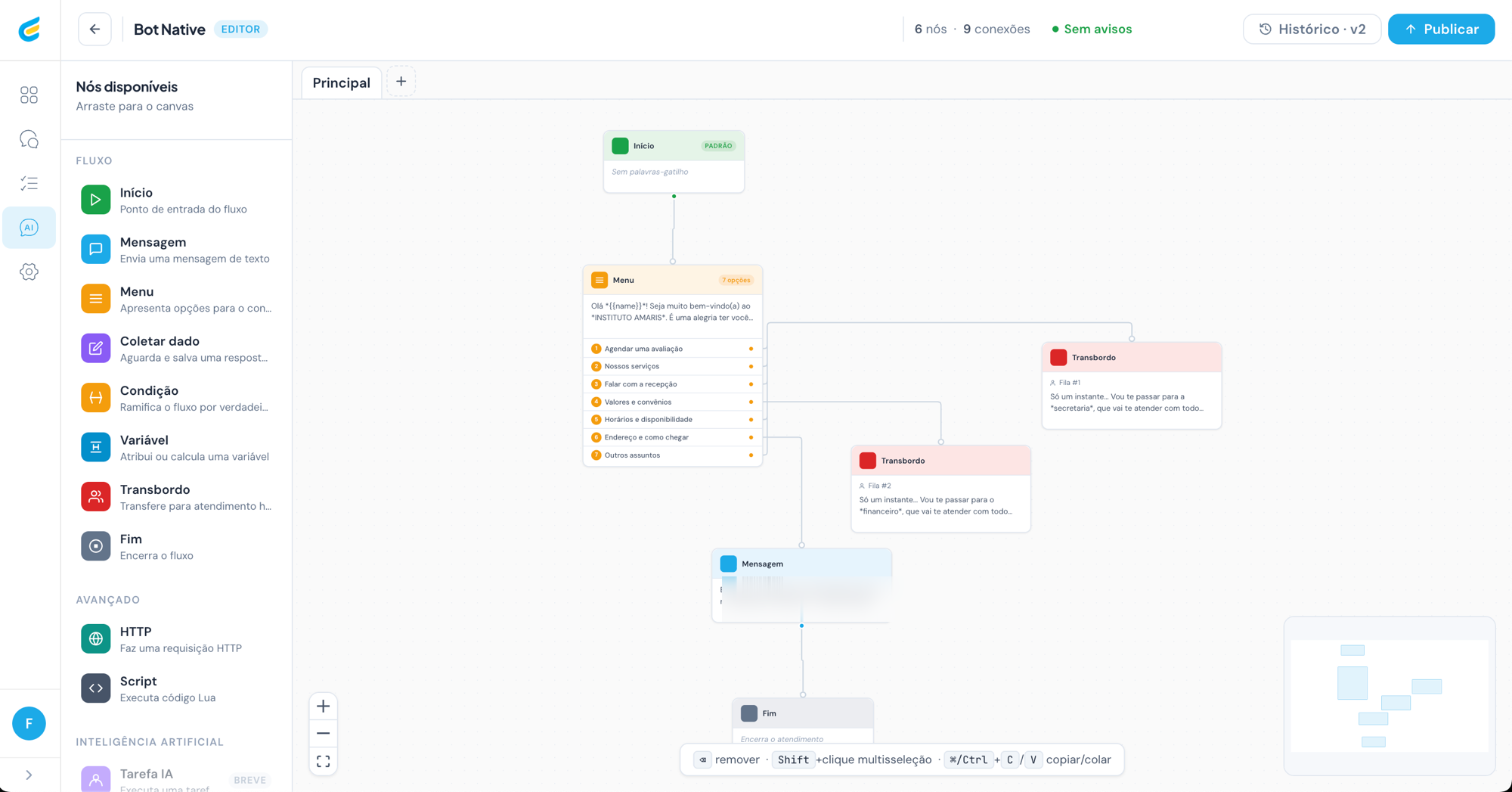Click the 6 nós counter
This screenshot has height=792, width=1512.
[931, 30]
